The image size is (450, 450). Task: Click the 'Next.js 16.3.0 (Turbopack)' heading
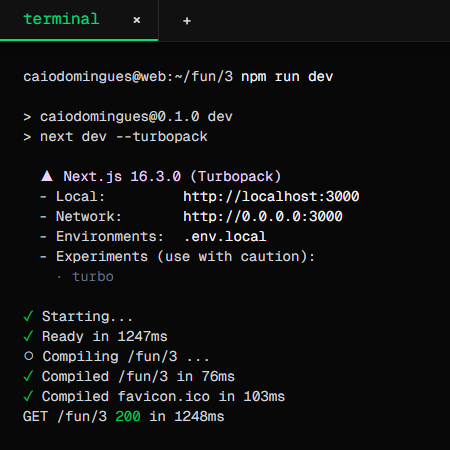pyautogui.click(x=172, y=176)
